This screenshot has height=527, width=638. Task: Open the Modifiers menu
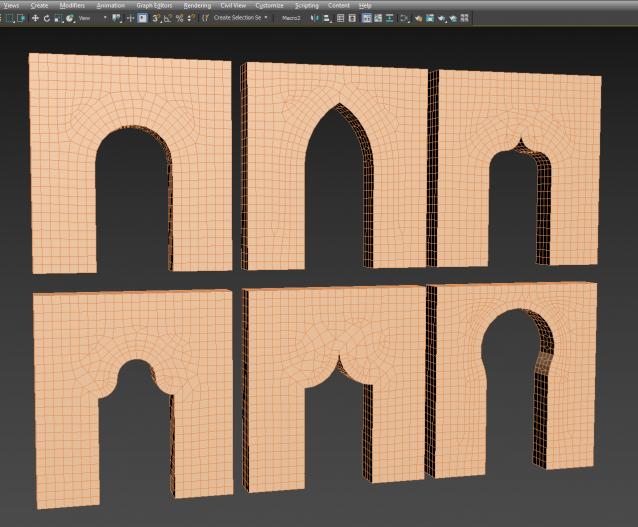pyautogui.click(x=72, y=5)
